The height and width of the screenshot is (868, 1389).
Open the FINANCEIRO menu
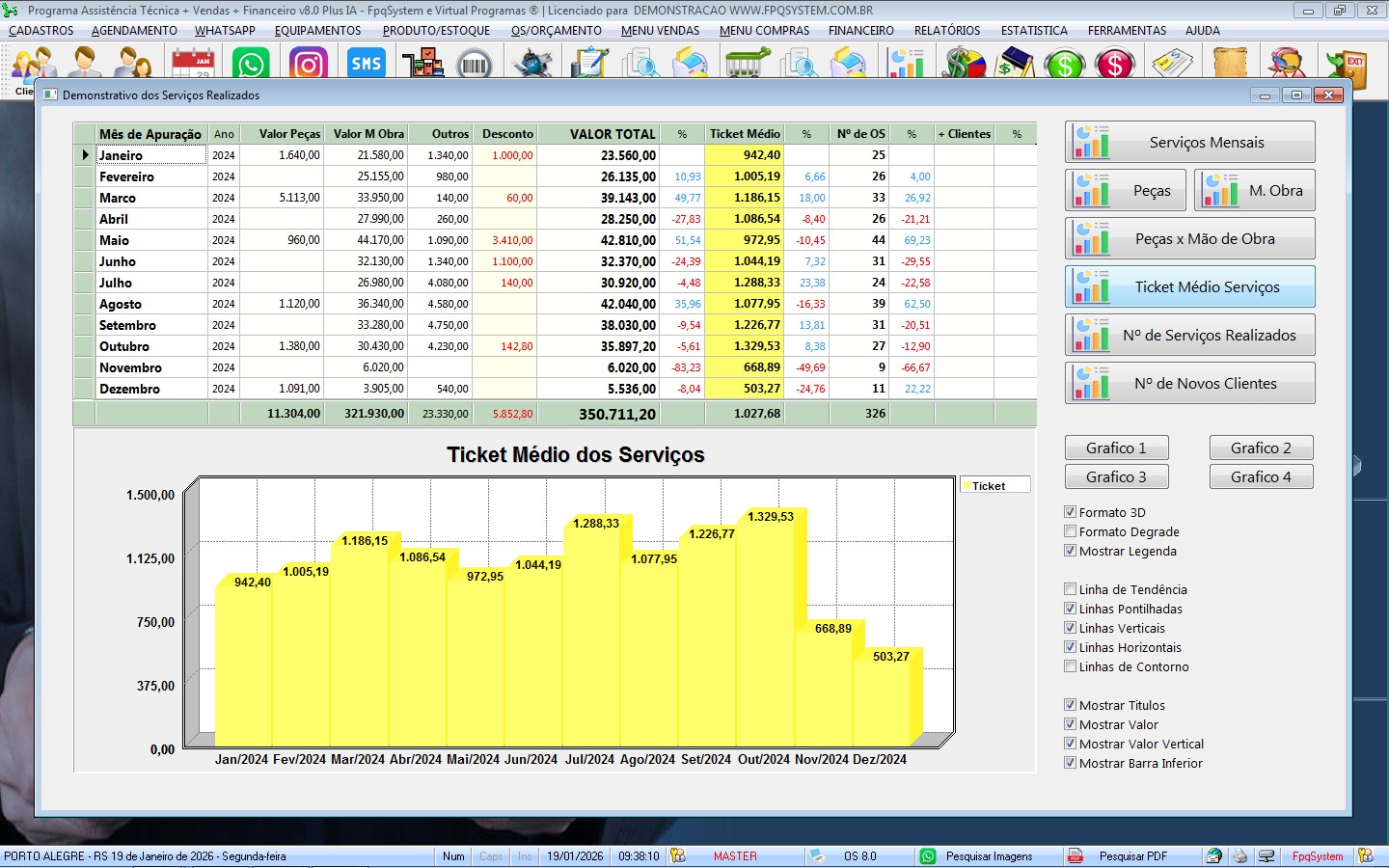click(860, 31)
